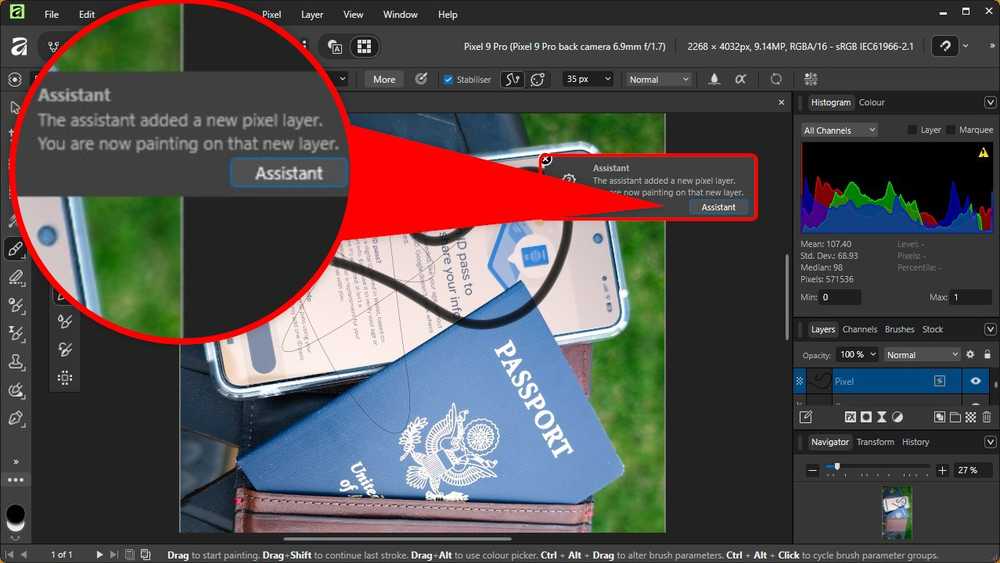Image resolution: width=1000 pixels, height=563 pixels.
Task: Open the symmetry settings icon in context toolbar
Action: (x=811, y=79)
